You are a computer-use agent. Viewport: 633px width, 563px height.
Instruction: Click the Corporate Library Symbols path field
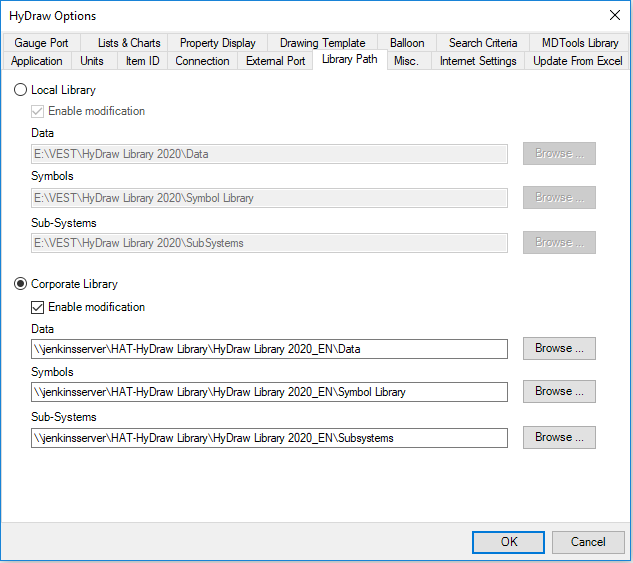[x=269, y=392]
